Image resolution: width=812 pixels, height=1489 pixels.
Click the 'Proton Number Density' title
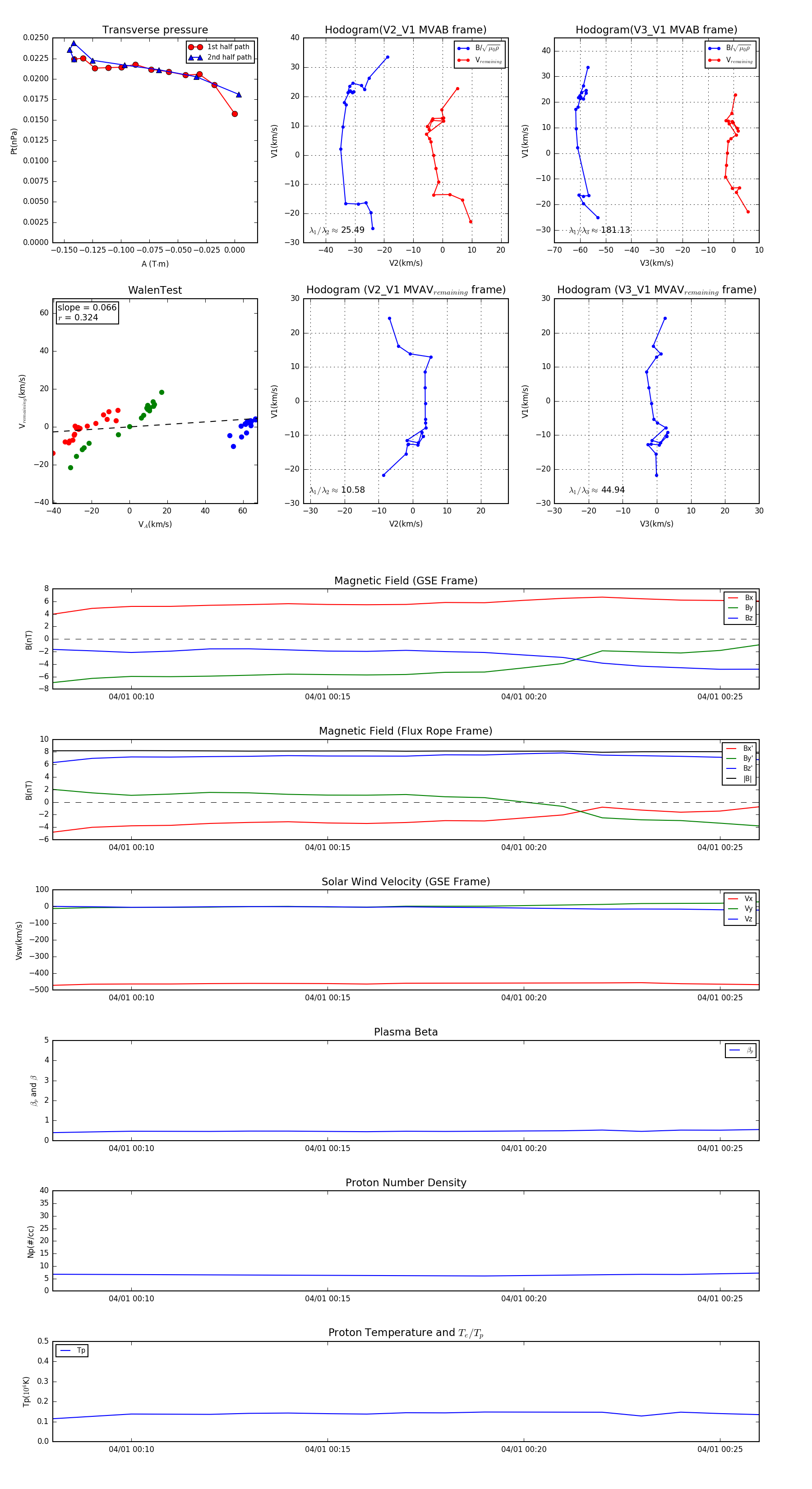pyautogui.click(x=406, y=1182)
